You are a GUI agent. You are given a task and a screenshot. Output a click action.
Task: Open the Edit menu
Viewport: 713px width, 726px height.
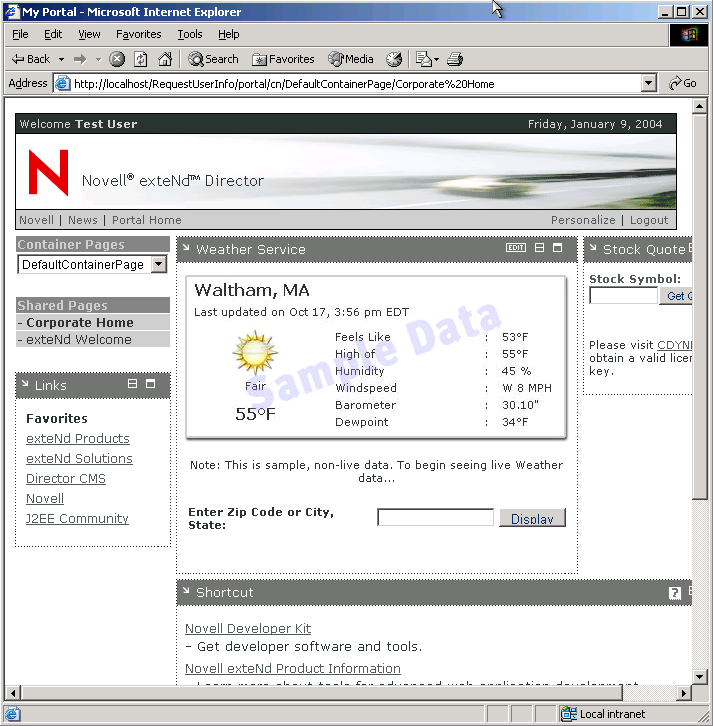(x=53, y=34)
